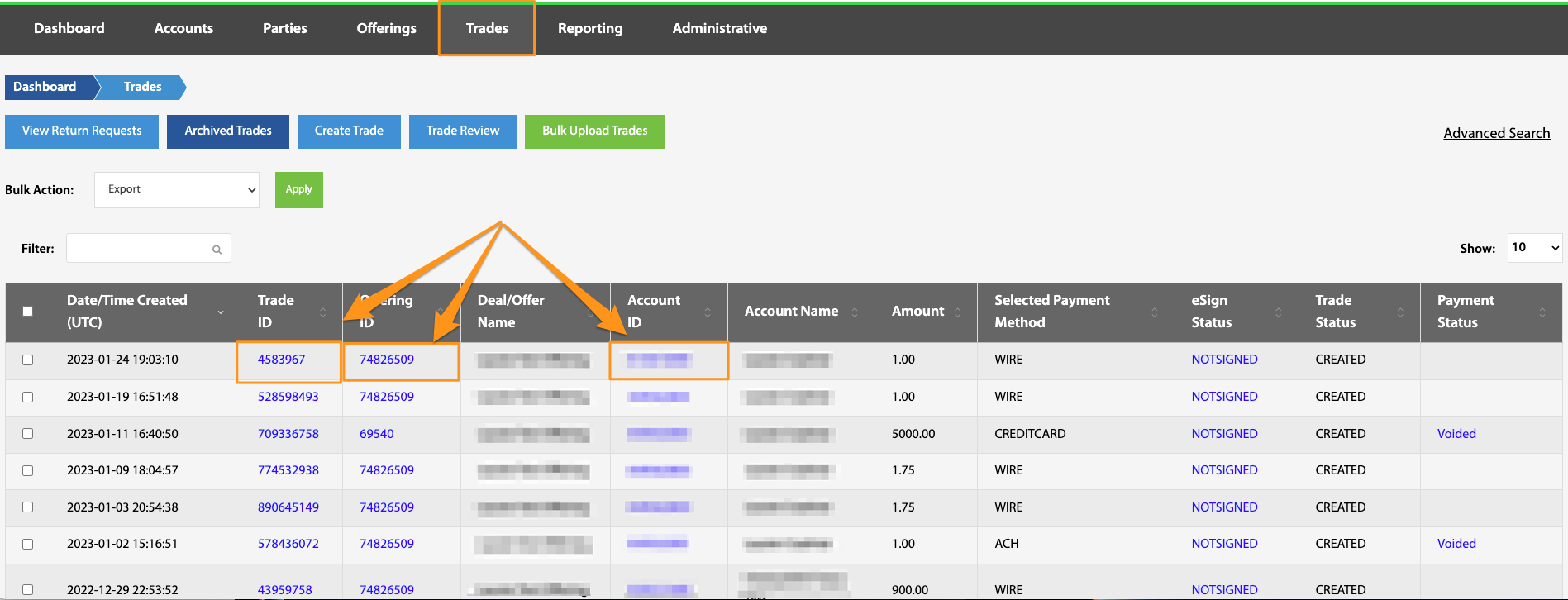Click Voided status for trade 578436072
The image size is (1568, 600).
pos(1456,544)
